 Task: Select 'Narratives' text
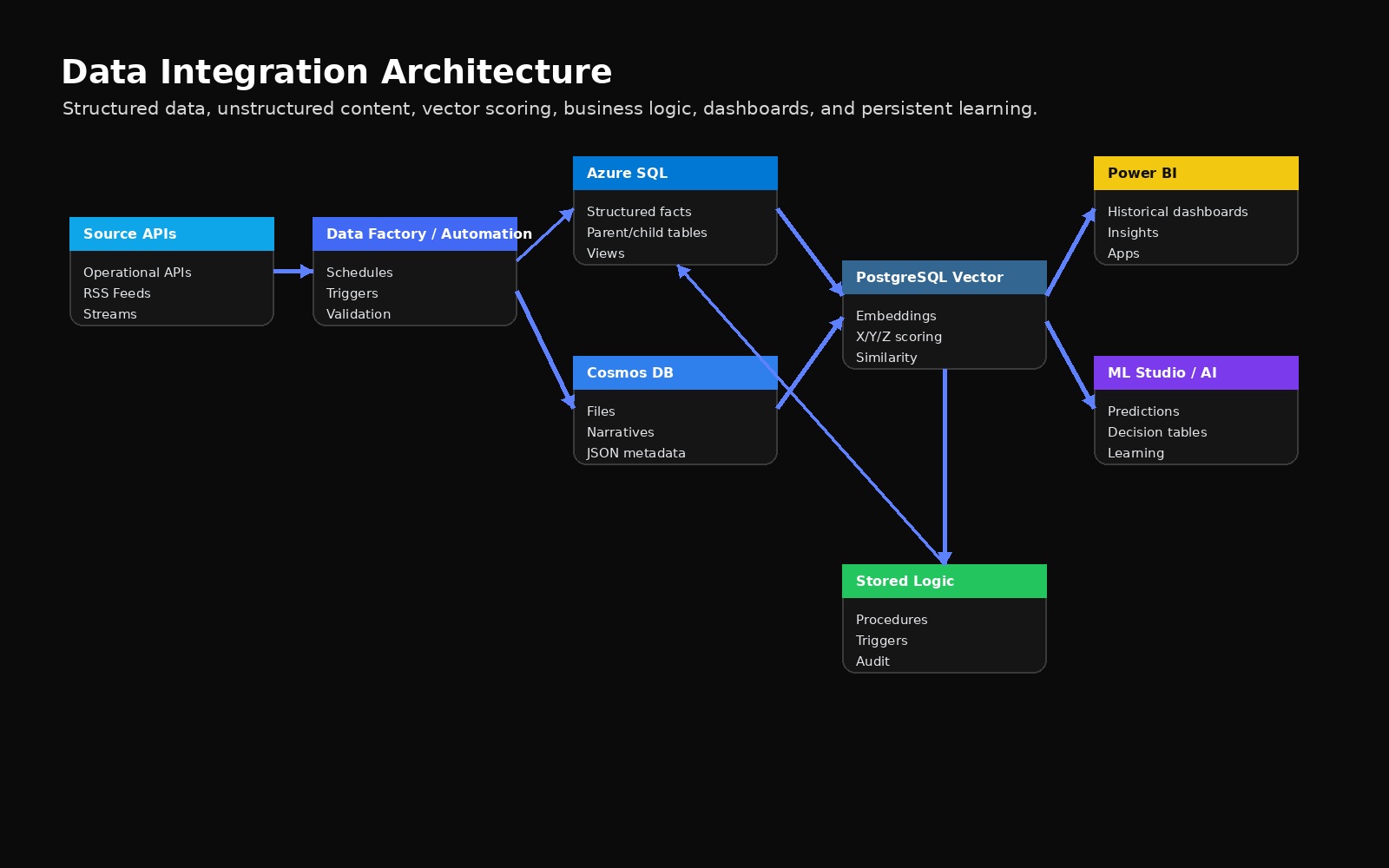click(621, 432)
